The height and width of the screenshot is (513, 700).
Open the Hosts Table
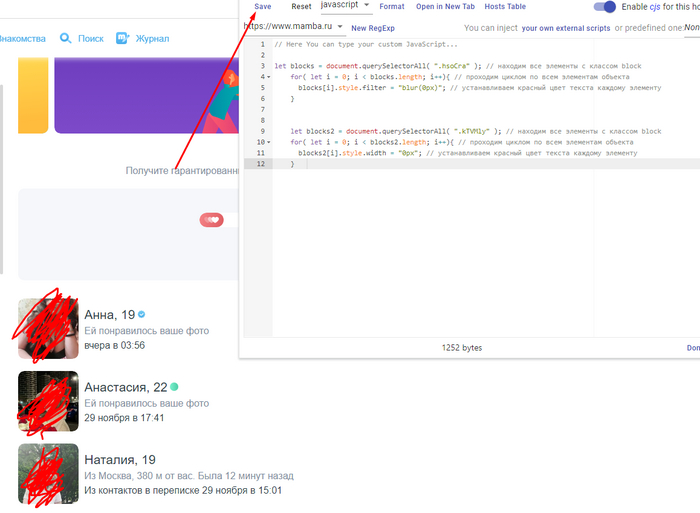point(505,6)
